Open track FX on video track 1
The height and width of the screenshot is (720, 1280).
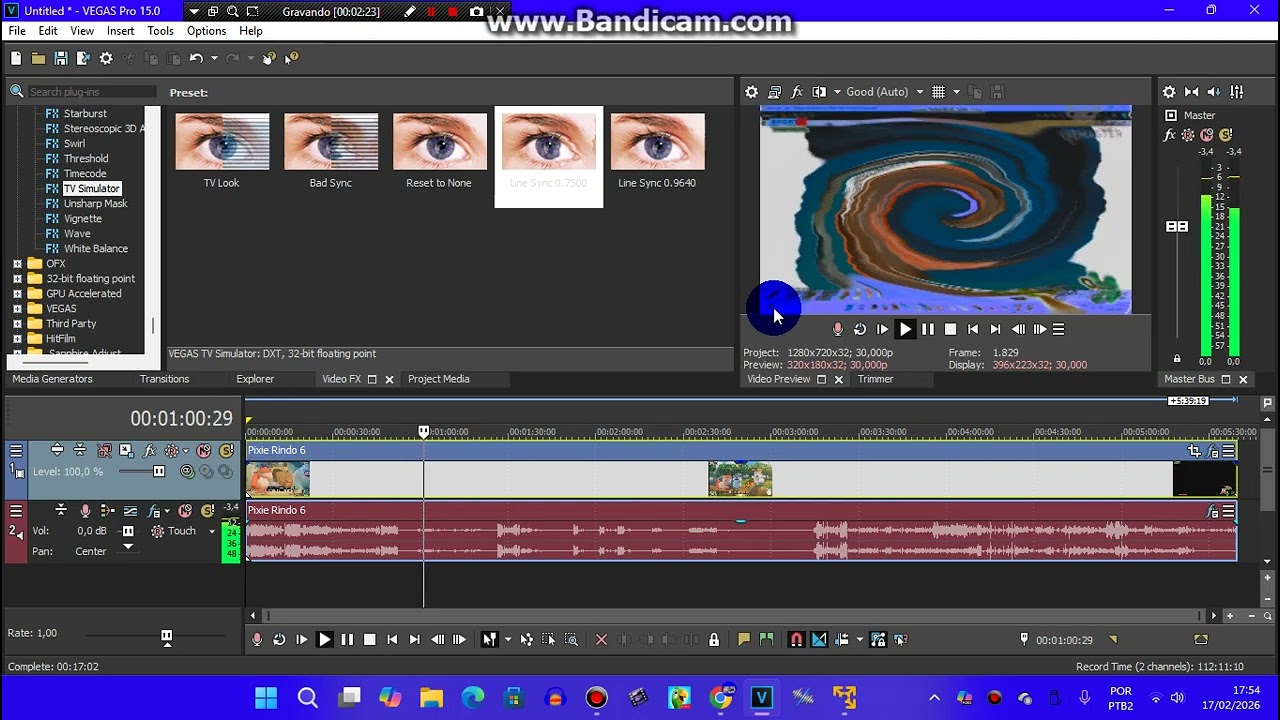click(149, 451)
